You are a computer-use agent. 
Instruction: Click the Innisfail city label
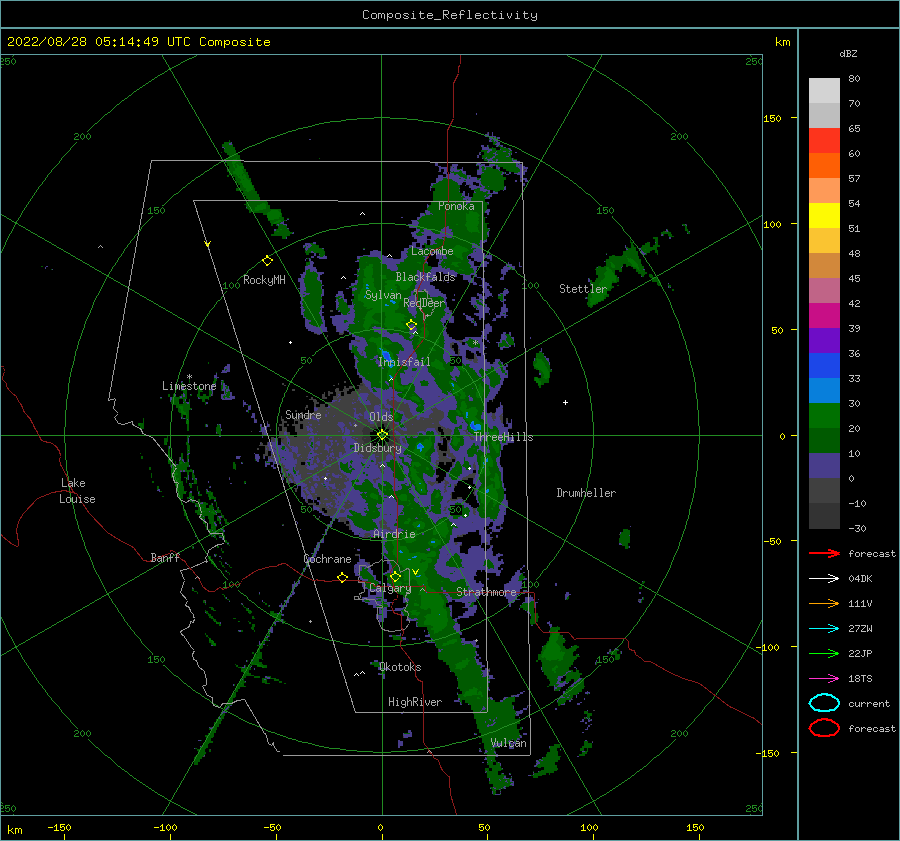coord(404,362)
